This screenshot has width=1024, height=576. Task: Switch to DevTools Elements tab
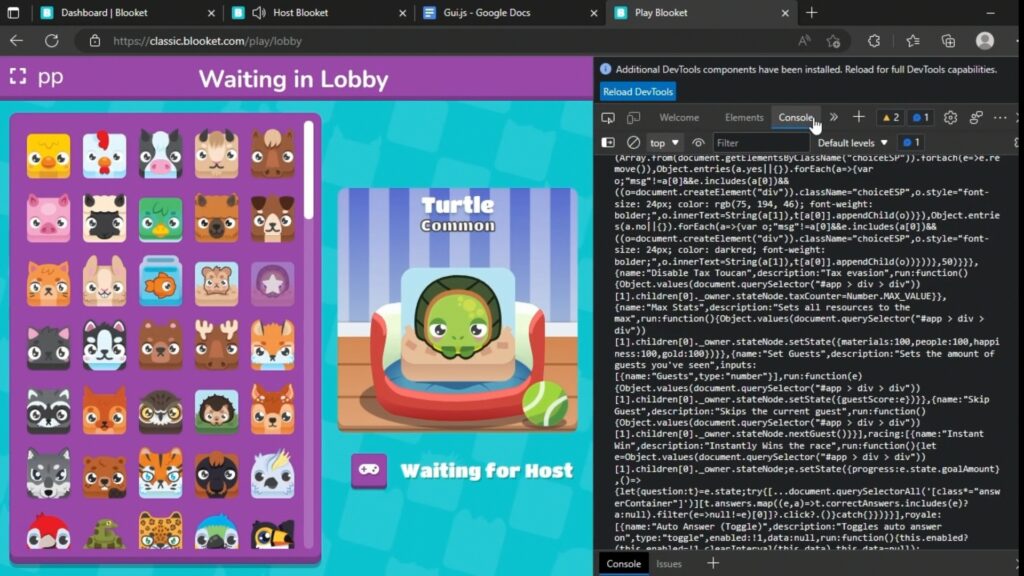click(744, 118)
